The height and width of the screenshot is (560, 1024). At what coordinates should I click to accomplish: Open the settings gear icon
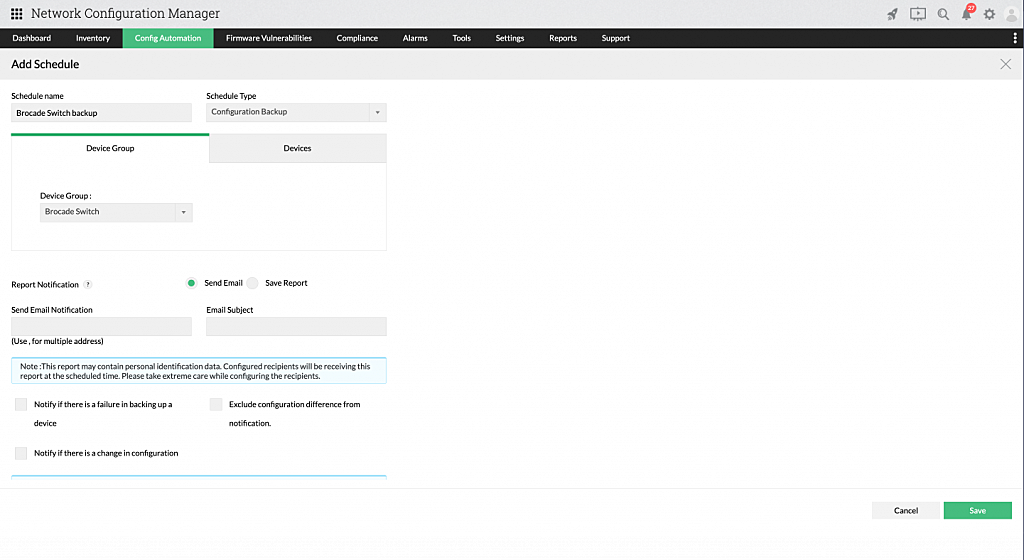(x=989, y=14)
